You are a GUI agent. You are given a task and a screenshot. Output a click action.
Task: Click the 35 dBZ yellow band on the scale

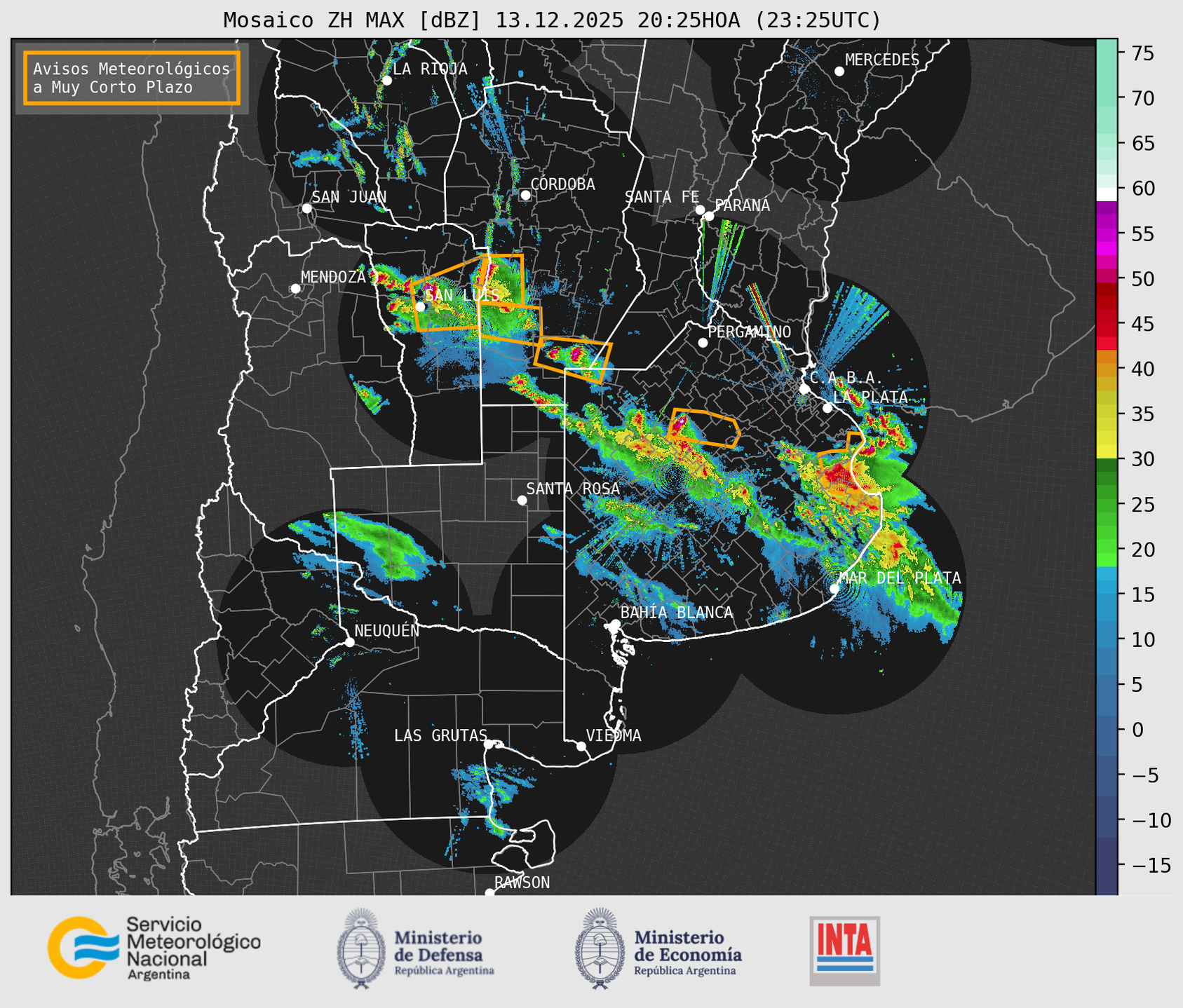tap(1107, 414)
